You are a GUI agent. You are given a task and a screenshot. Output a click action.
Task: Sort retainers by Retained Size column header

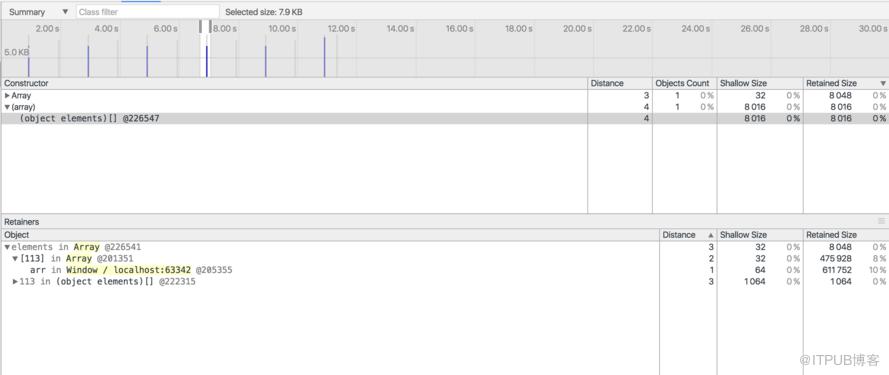point(845,235)
